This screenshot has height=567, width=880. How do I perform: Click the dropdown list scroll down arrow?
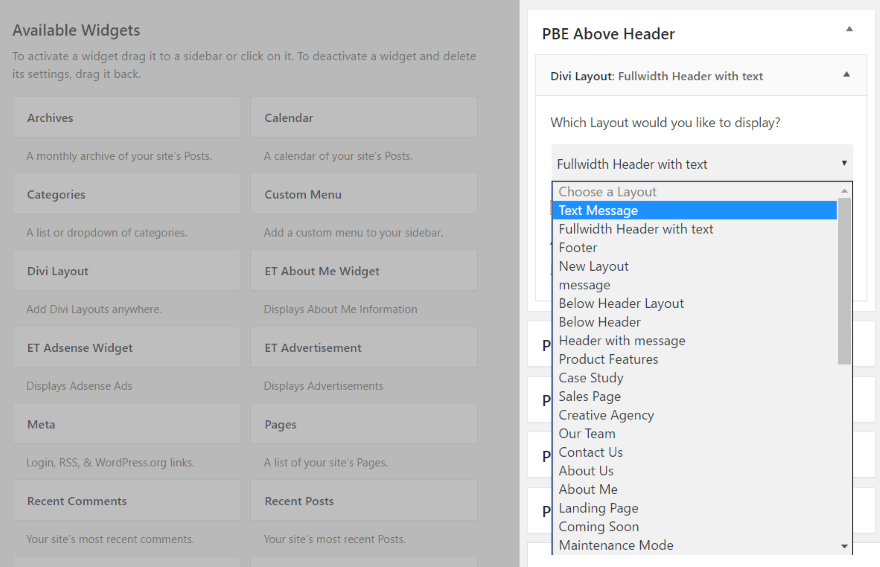point(844,546)
